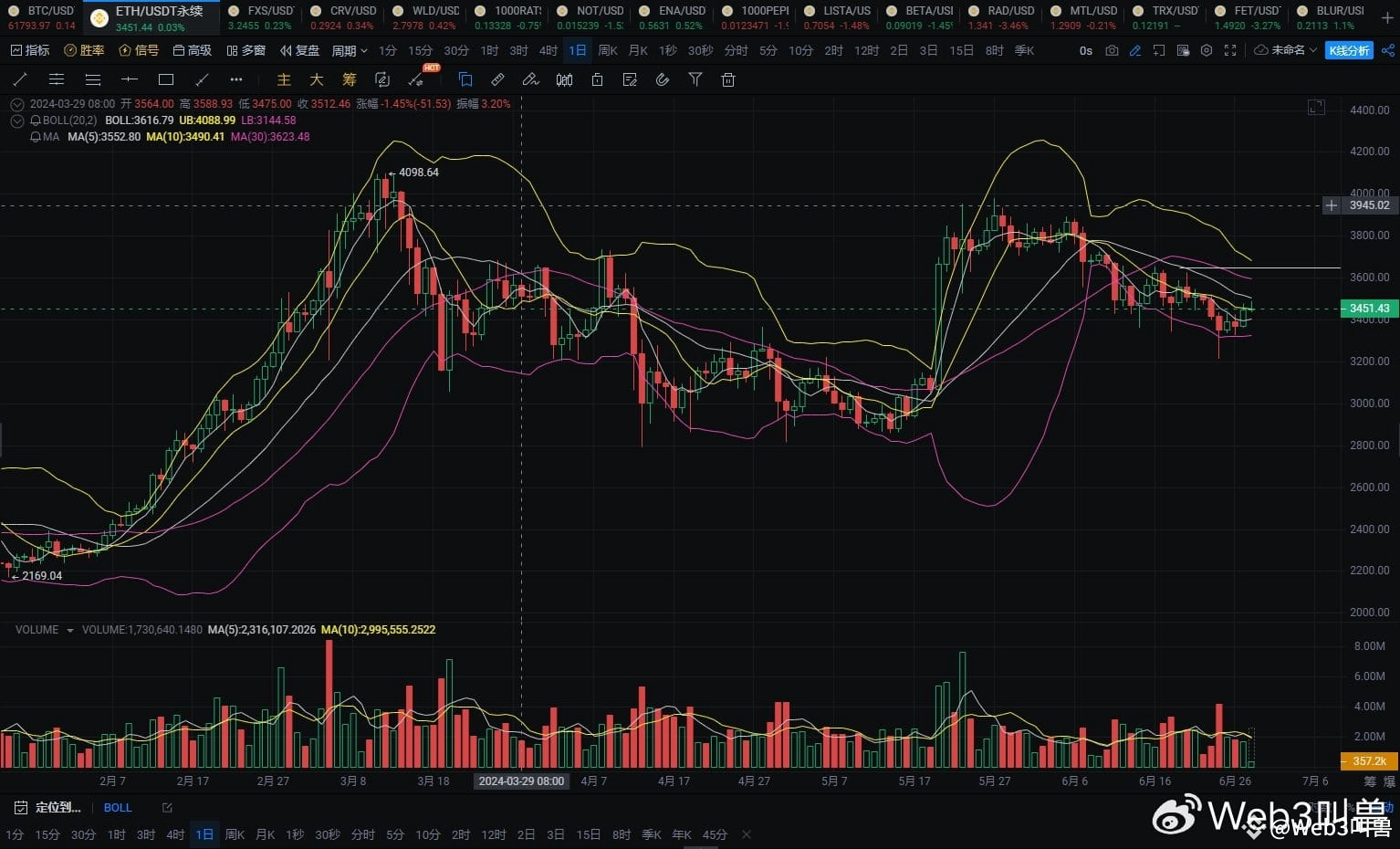Collapse the BOLL indicator row toggle

(16, 121)
